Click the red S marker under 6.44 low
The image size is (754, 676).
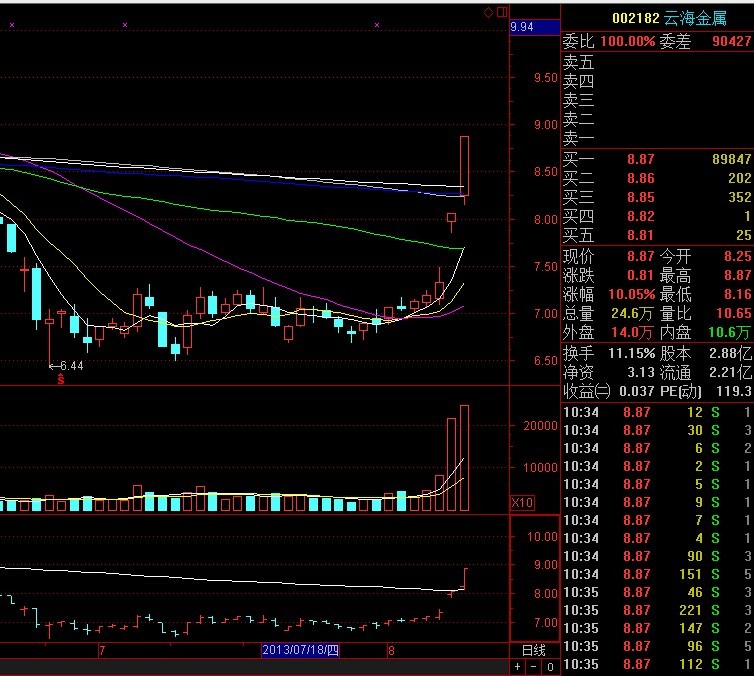click(61, 379)
